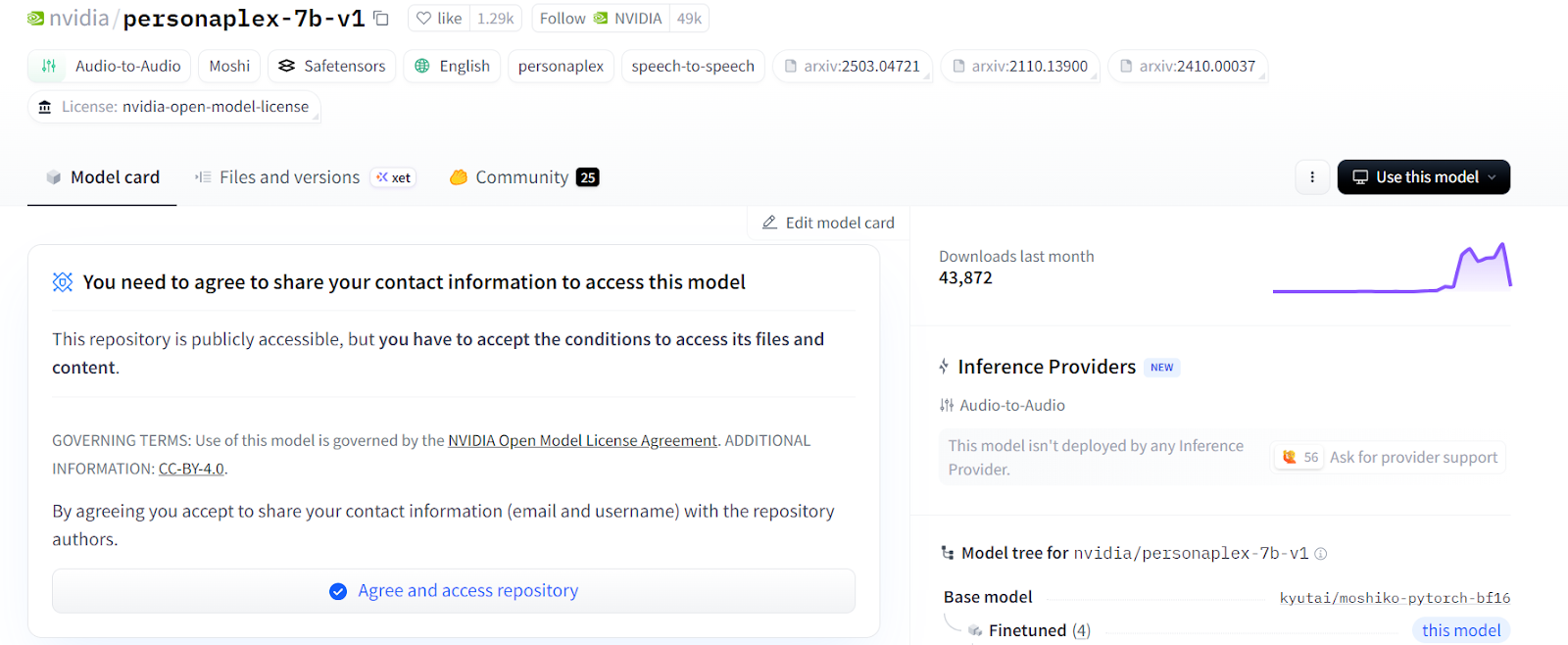Image resolution: width=1568 pixels, height=645 pixels.
Task: Copy the model name using the copy icon
Action: tap(380, 18)
